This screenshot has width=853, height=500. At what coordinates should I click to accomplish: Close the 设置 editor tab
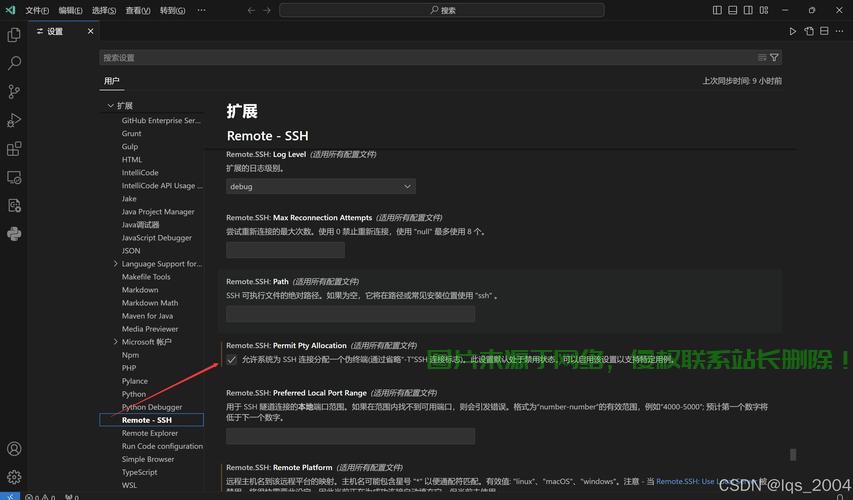tap(89, 32)
